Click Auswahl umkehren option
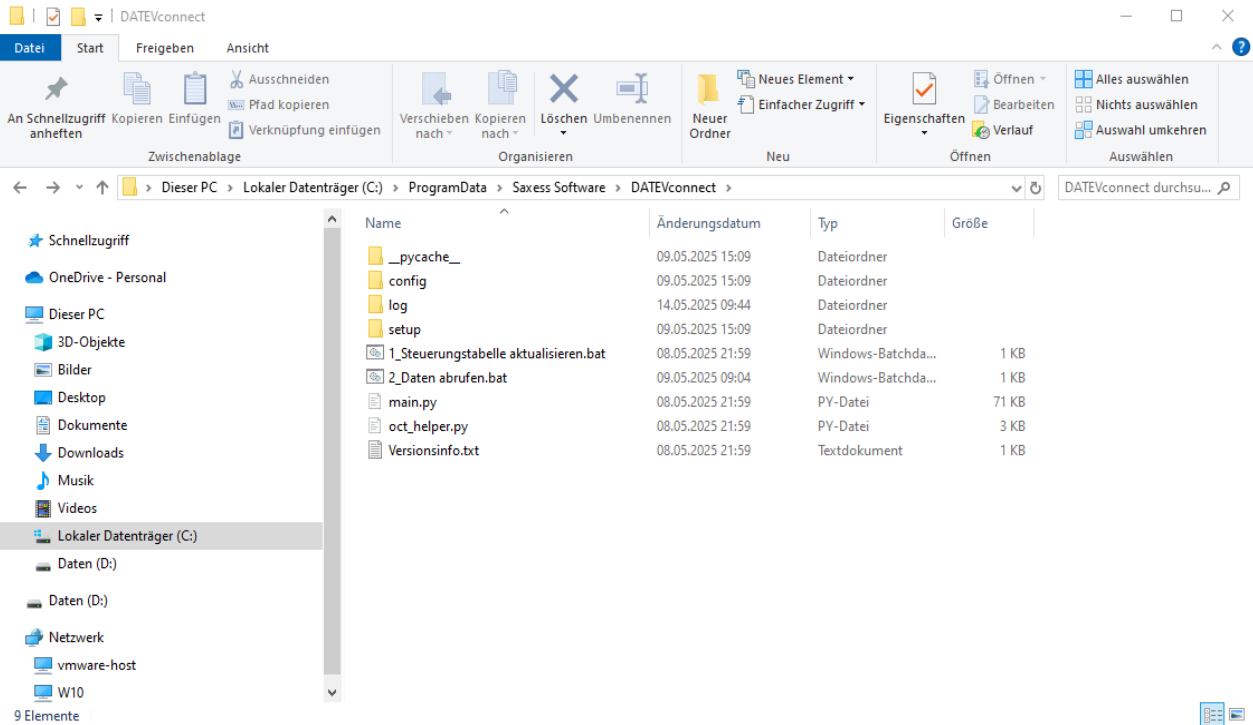The height and width of the screenshot is (725, 1253). coord(1141,130)
